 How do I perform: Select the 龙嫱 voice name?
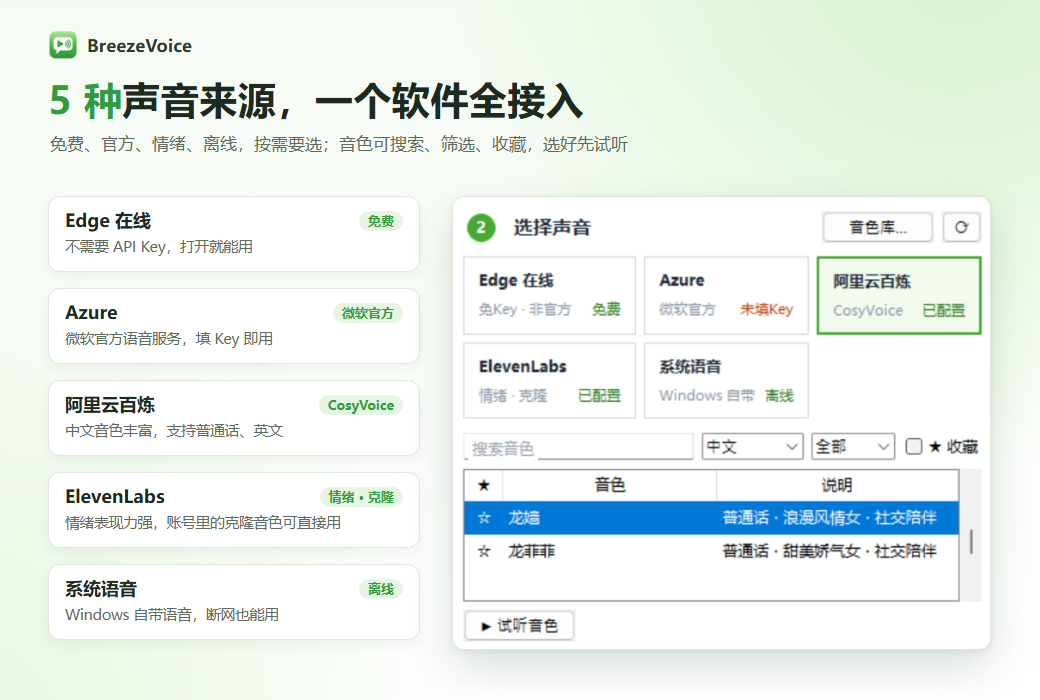[524, 518]
